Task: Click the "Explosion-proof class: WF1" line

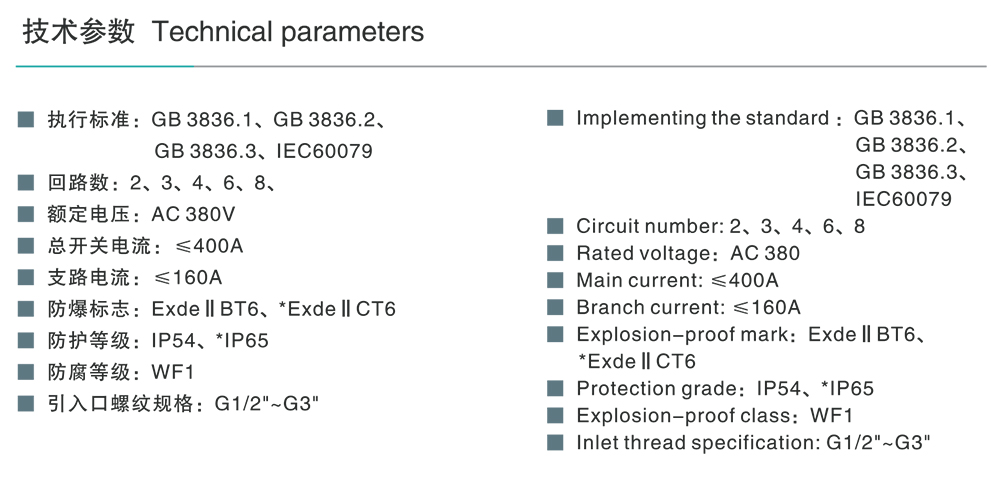Action: (714, 415)
